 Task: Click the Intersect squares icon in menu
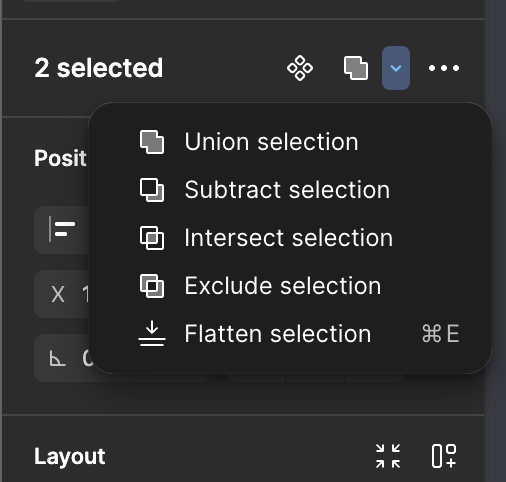pos(152,238)
